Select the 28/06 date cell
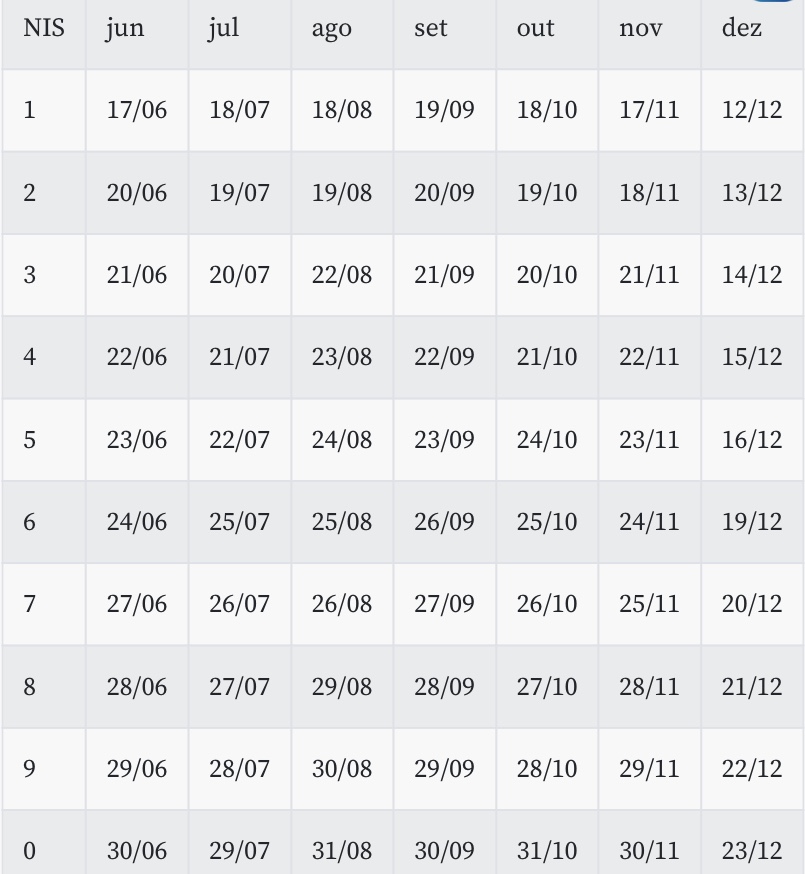 (137, 687)
